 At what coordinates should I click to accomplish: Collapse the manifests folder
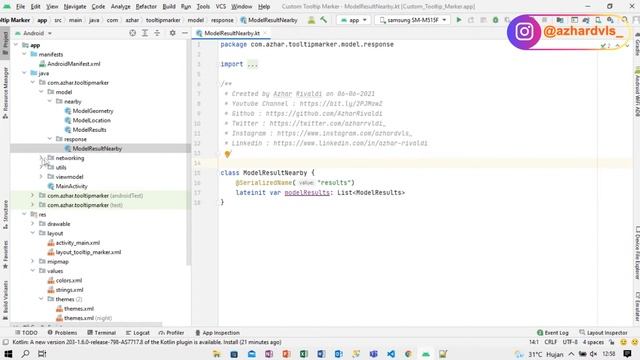click(x=24, y=54)
